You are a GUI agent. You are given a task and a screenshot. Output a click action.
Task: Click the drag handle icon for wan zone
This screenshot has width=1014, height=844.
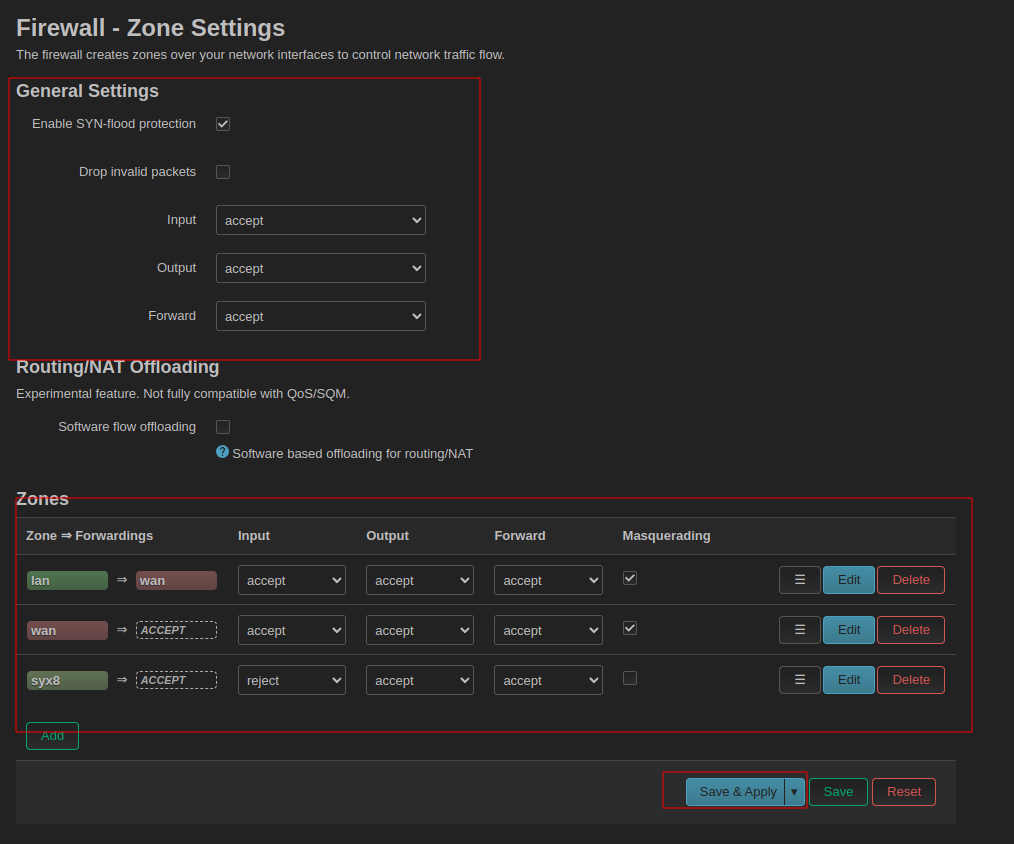tap(799, 630)
